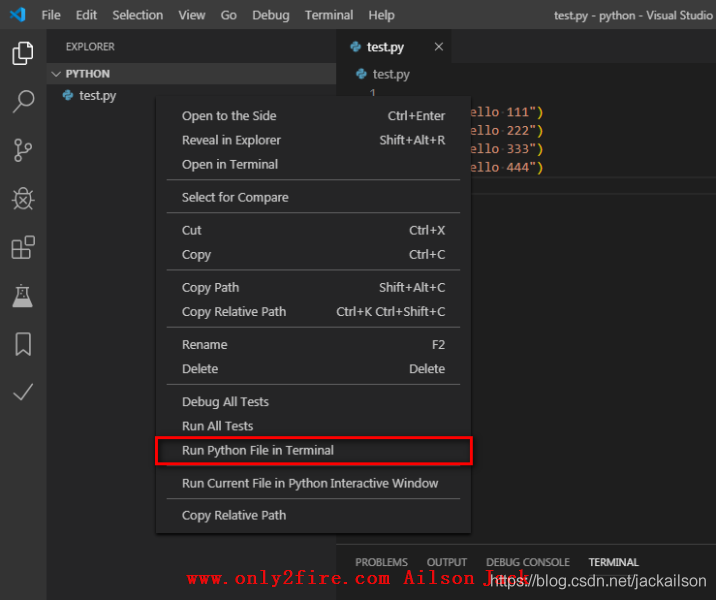Image resolution: width=716 pixels, height=600 pixels.
Task: Click the test.py breadcrumb item
Action: [391, 74]
